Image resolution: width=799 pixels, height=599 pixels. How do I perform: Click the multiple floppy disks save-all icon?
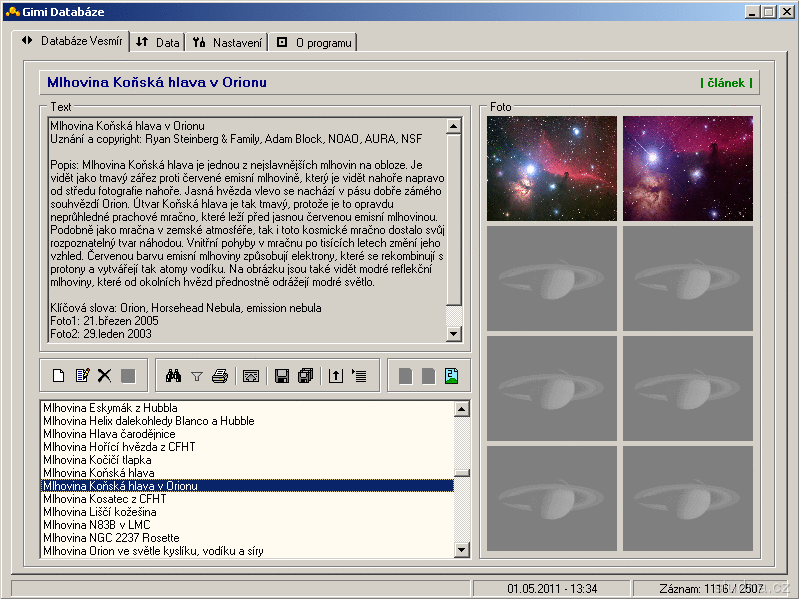pos(306,376)
